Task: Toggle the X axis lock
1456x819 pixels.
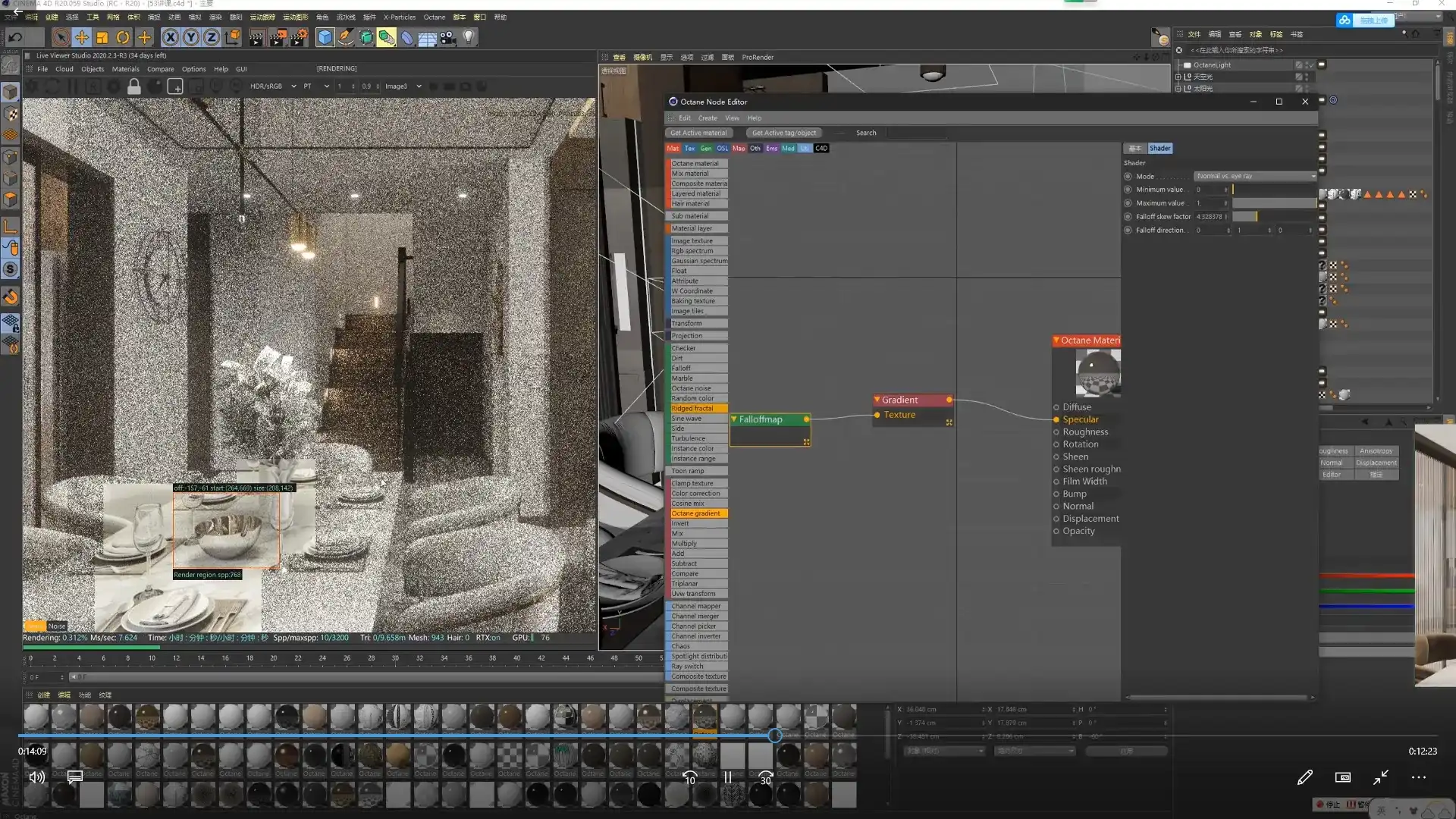Action: coord(170,37)
